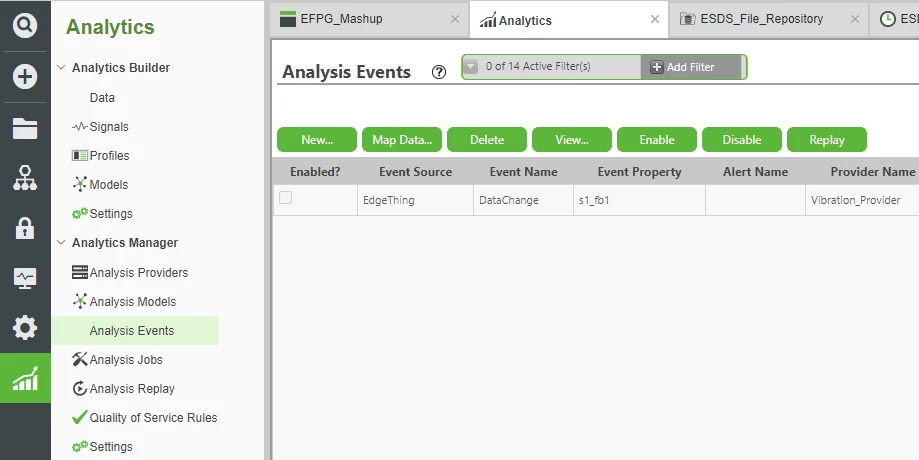The image size is (919, 460).
Task: Click the View... button
Action: (572, 139)
